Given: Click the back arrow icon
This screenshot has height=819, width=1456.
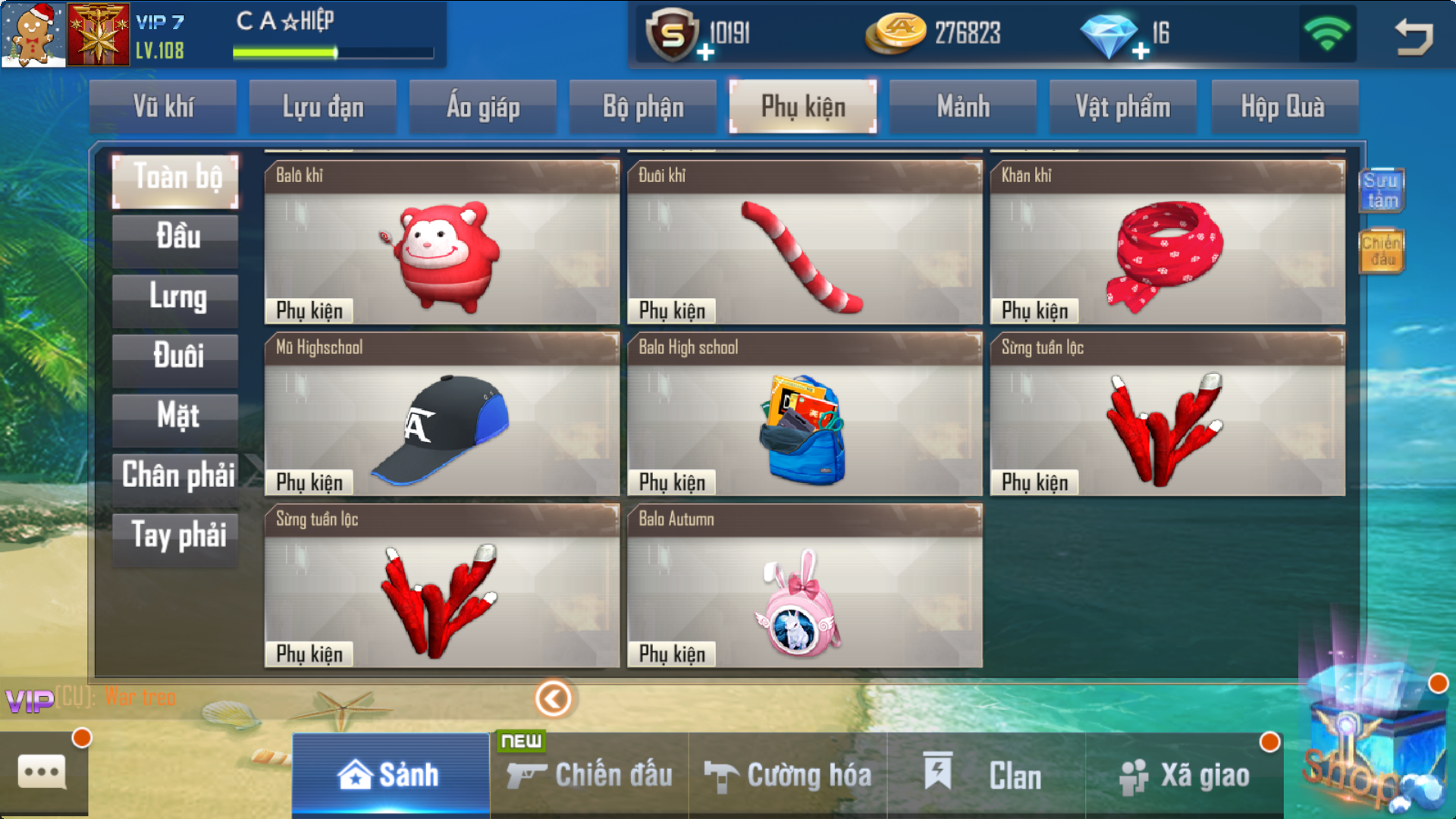Looking at the screenshot, I should point(1414,36).
